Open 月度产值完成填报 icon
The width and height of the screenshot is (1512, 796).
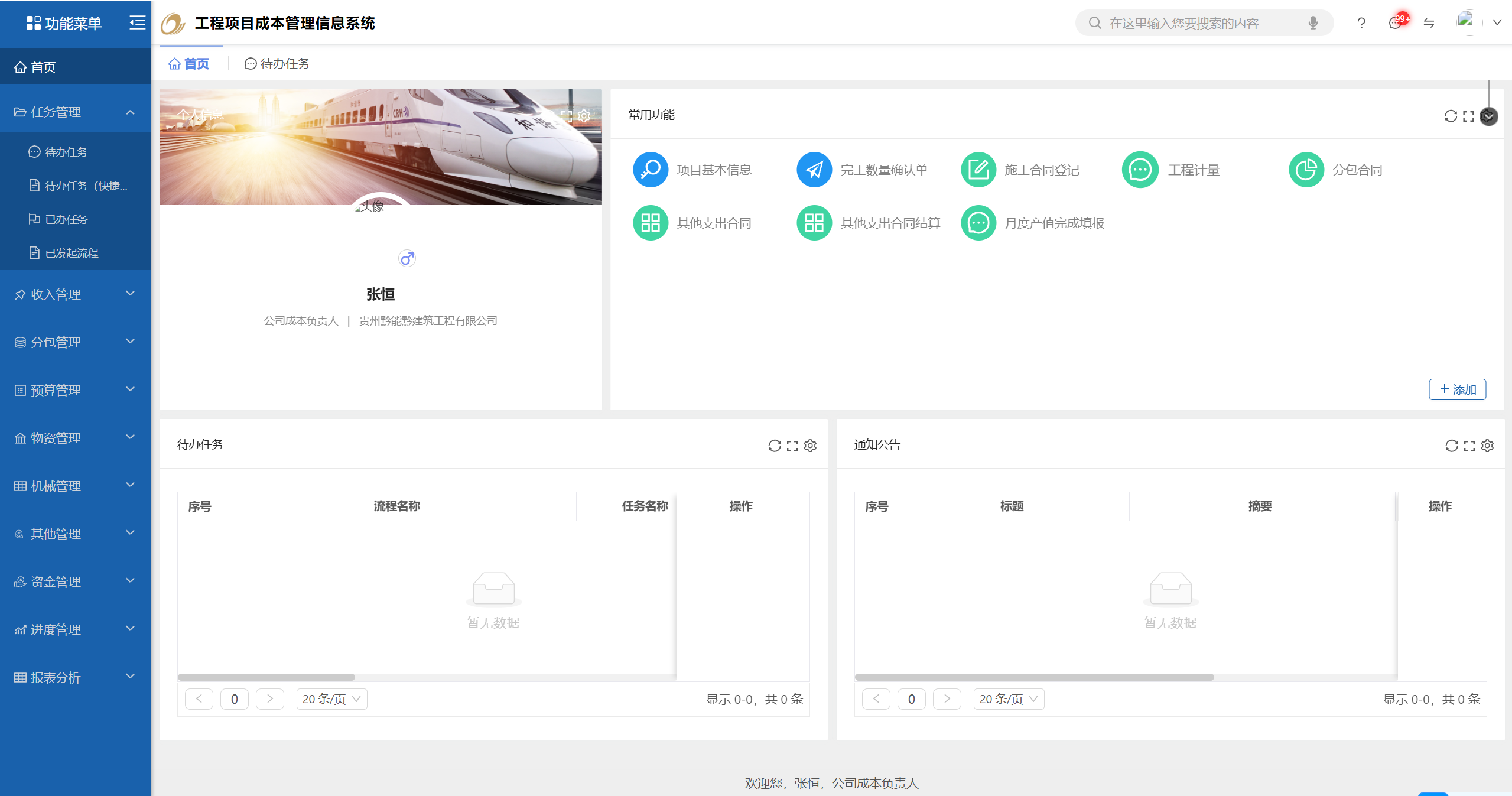pyautogui.click(x=978, y=223)
